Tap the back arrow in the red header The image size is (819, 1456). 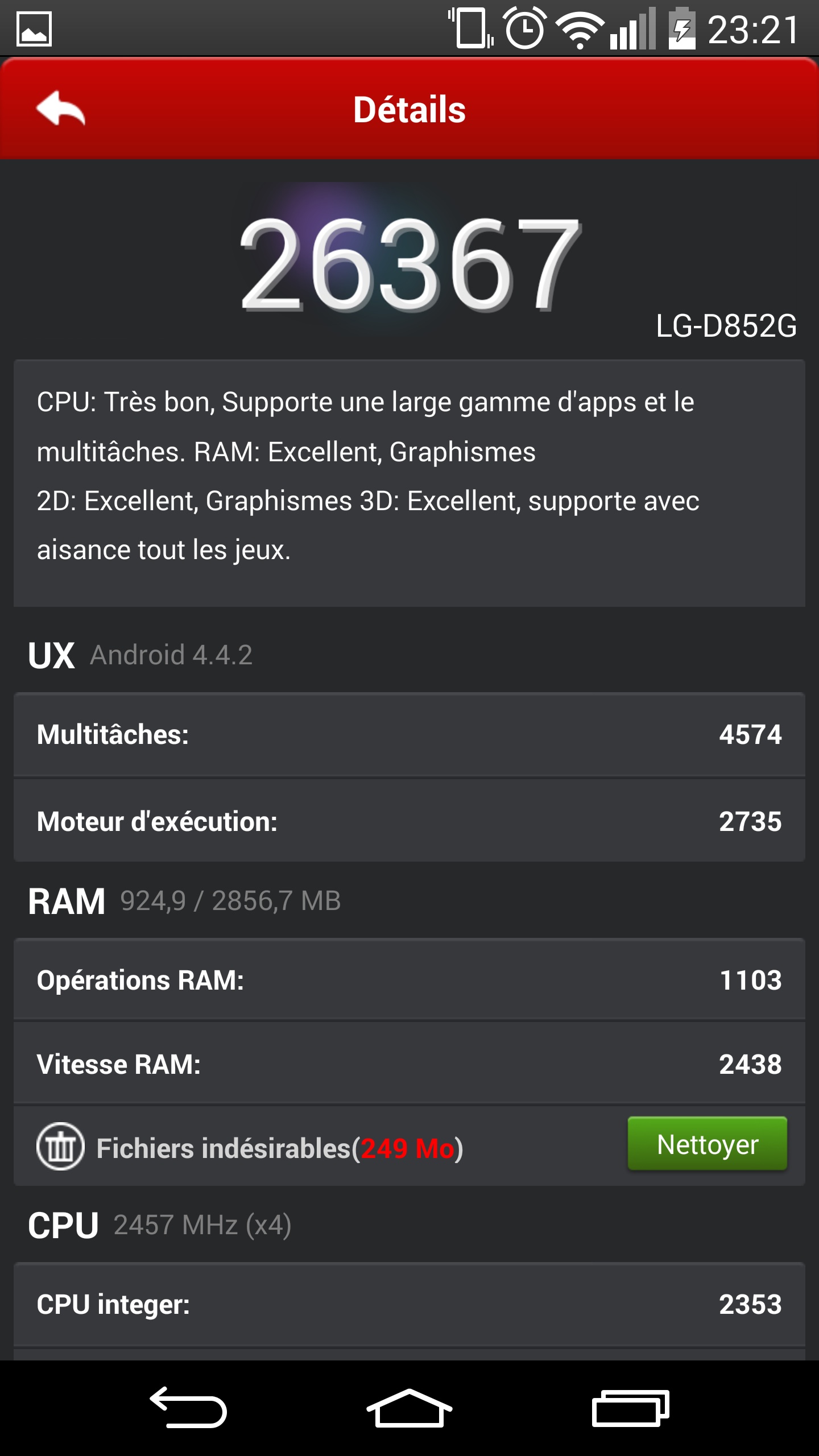pyautogui.click(x=60, y=108)
